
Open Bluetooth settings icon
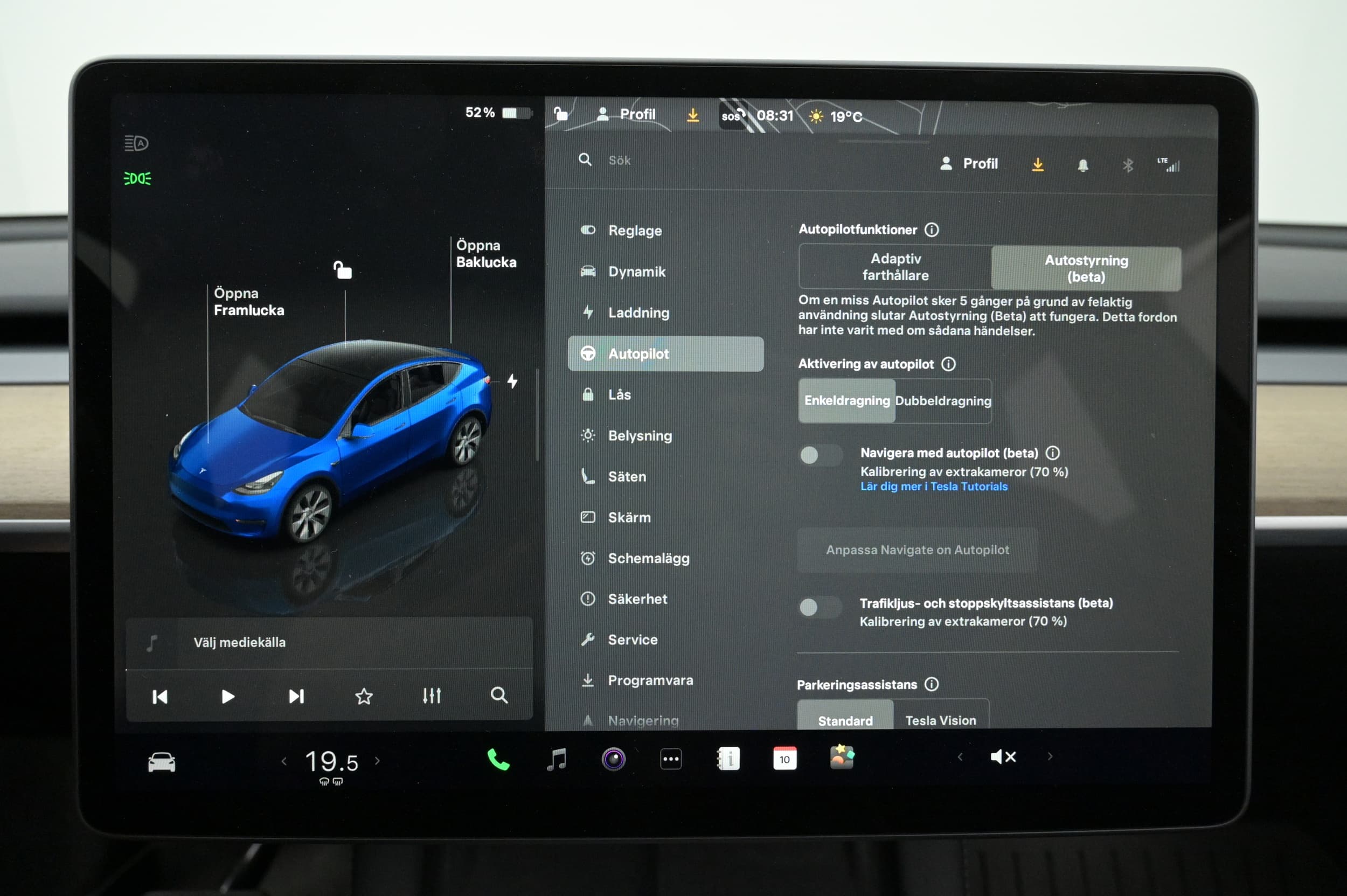(x=1128, y=166)
